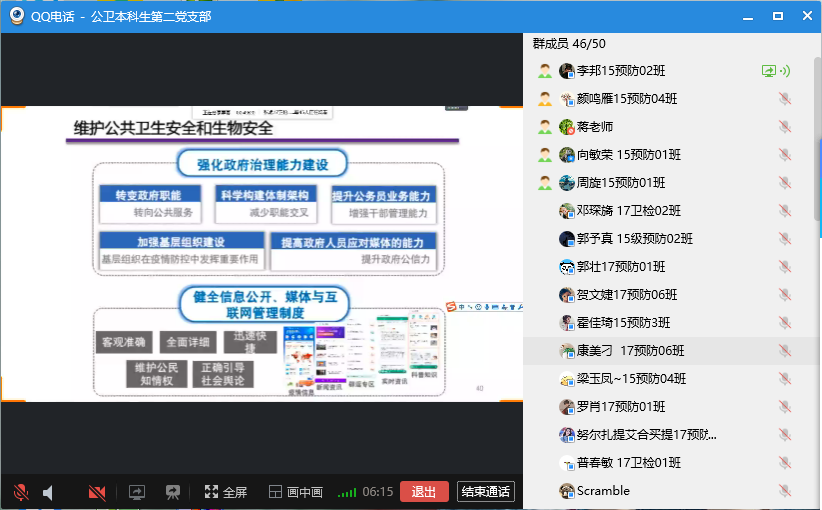
Task: Click the red 退出 button
Action: coord(424,491)
